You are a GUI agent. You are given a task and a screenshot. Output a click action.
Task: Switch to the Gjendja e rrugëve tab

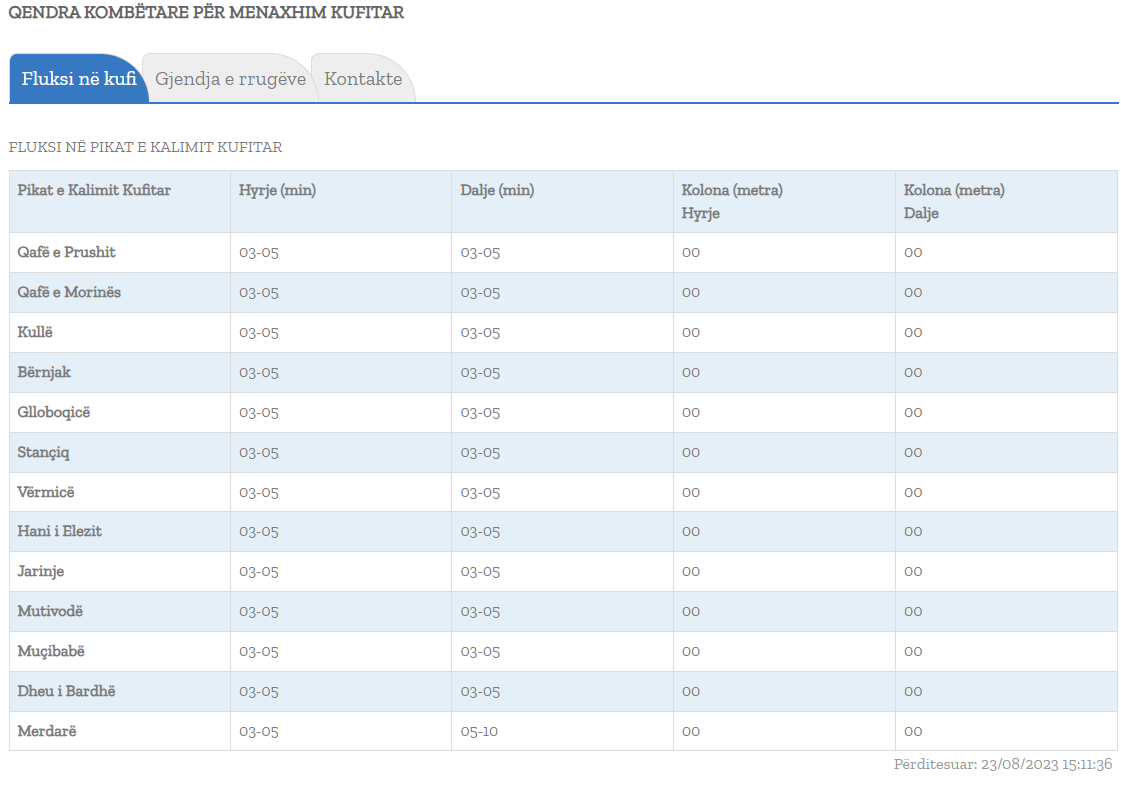[230, 79]
